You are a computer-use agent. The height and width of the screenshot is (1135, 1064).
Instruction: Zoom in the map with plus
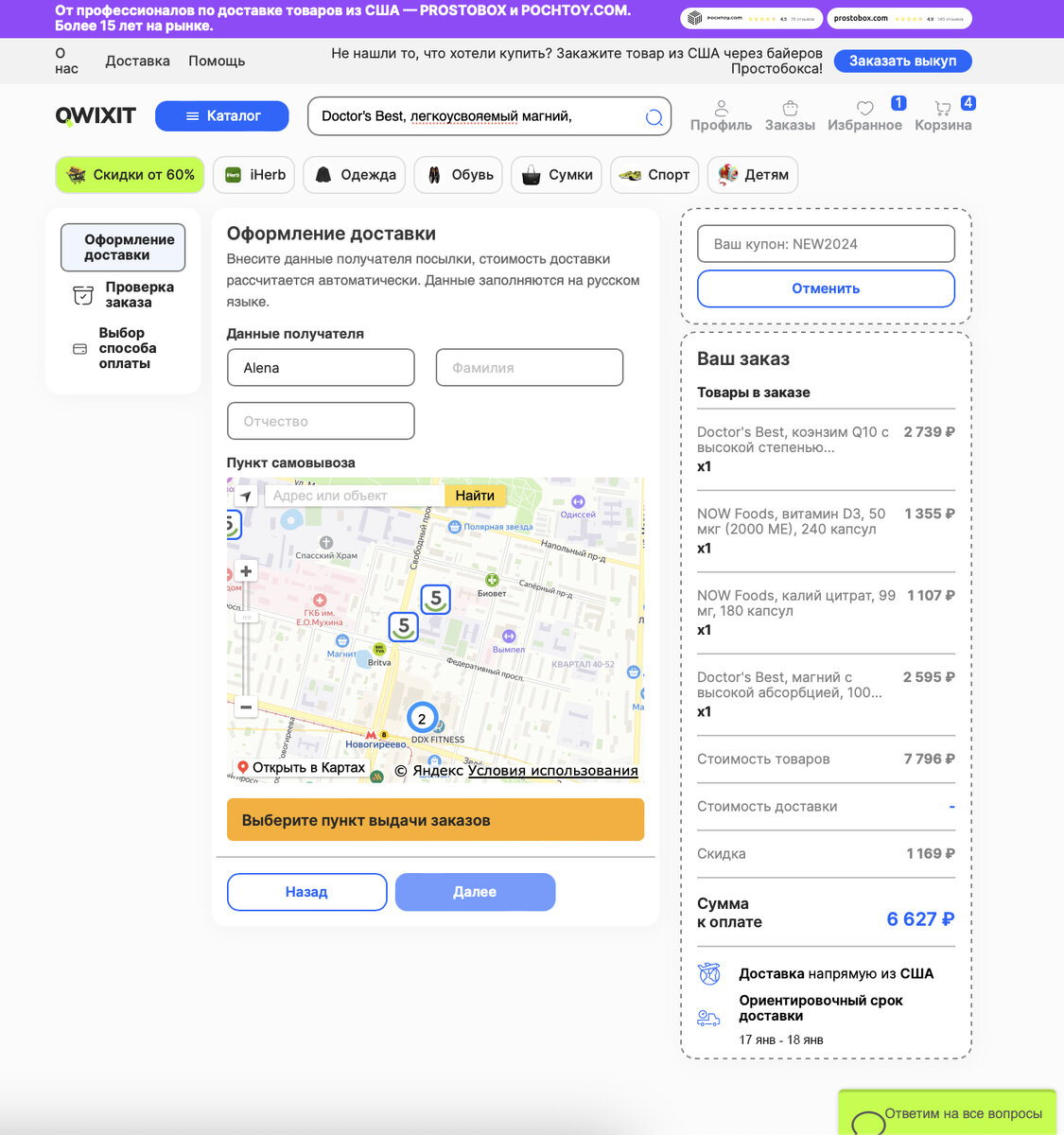coord(246,571)
